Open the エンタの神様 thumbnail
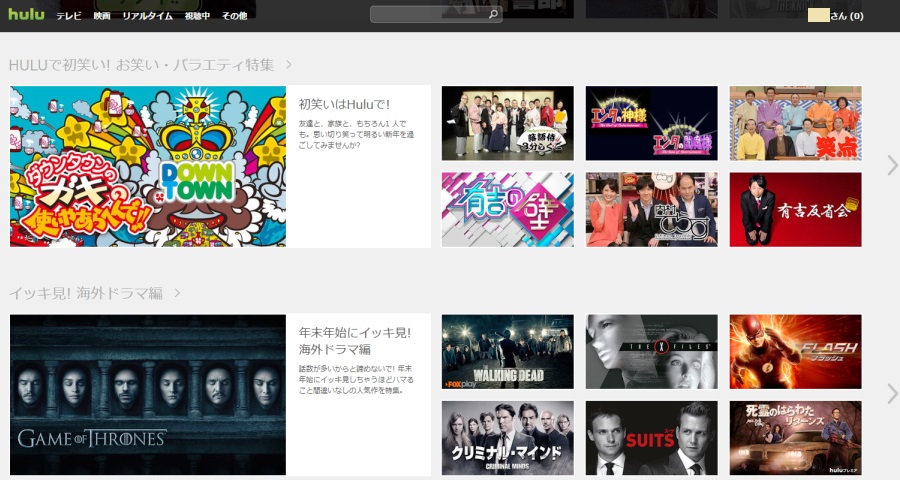This screenshot has height=480, width=900. pyautogui.click(x=651, y=123)
